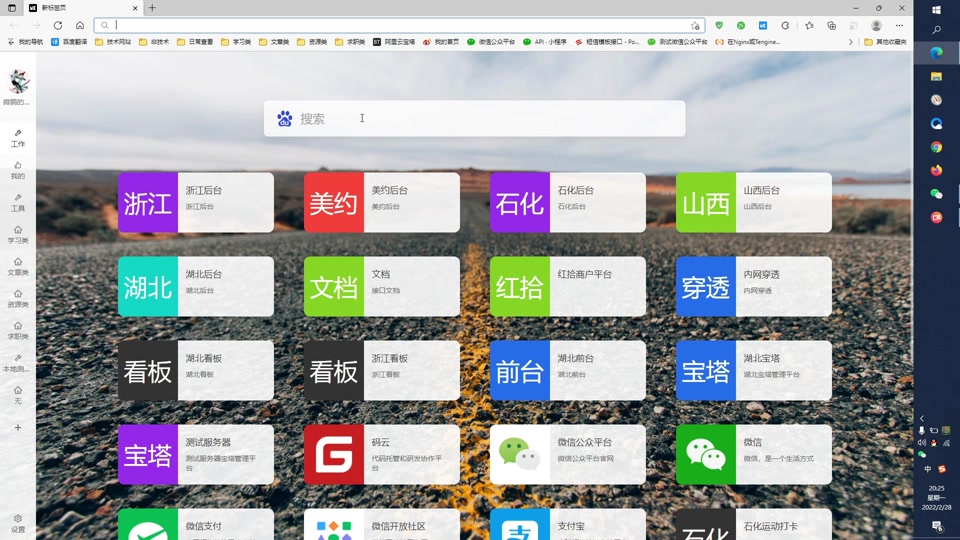Open the 浙江后台 shortcut tile

coord(196,202)
